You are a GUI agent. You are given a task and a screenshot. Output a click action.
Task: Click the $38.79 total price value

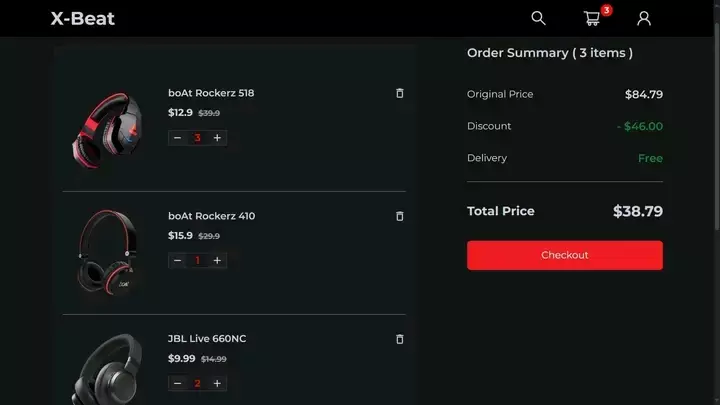(638, 211)
